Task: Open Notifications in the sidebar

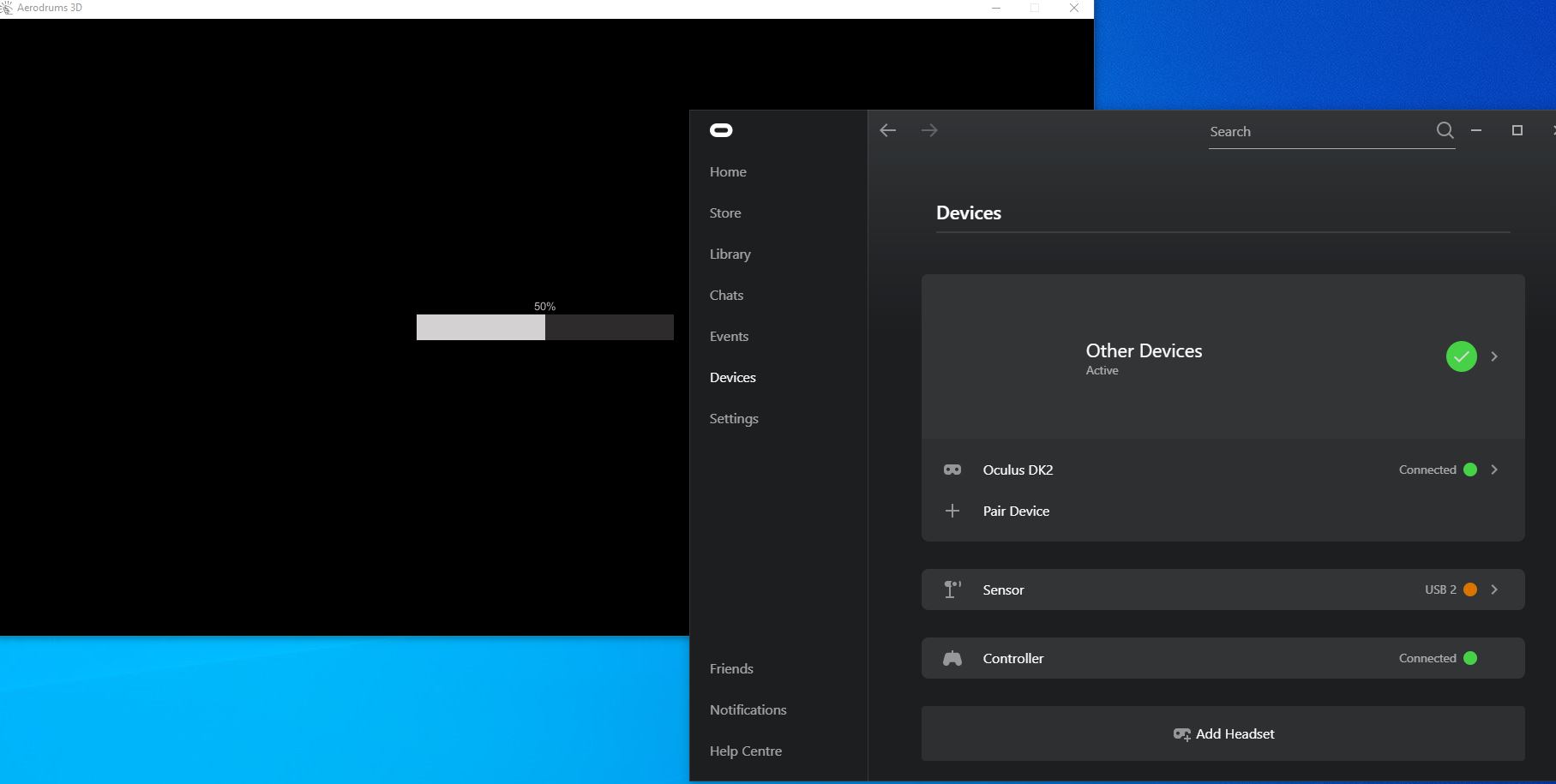Action: (x=748, y=709)
